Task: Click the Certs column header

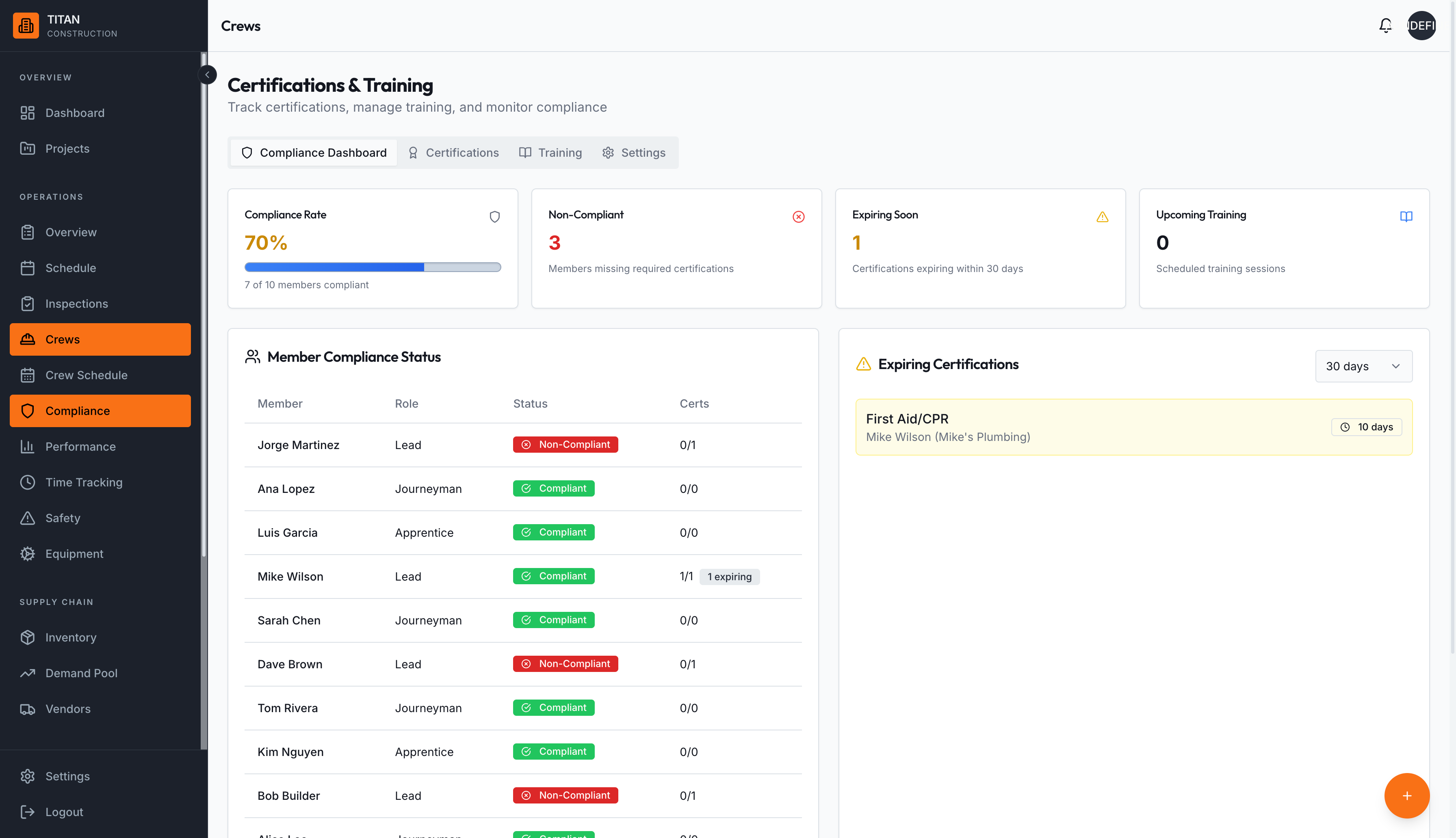Action: tap(694, 404)
